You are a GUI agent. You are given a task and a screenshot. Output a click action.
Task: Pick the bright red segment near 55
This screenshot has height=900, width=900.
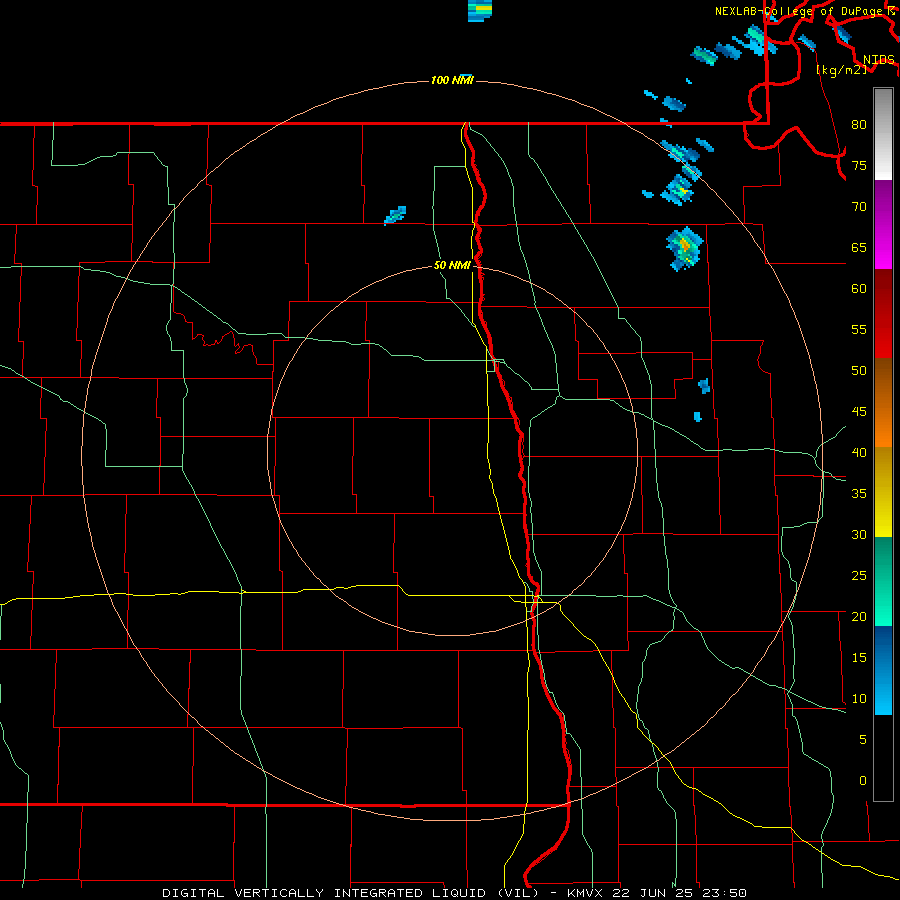(883, 336)
